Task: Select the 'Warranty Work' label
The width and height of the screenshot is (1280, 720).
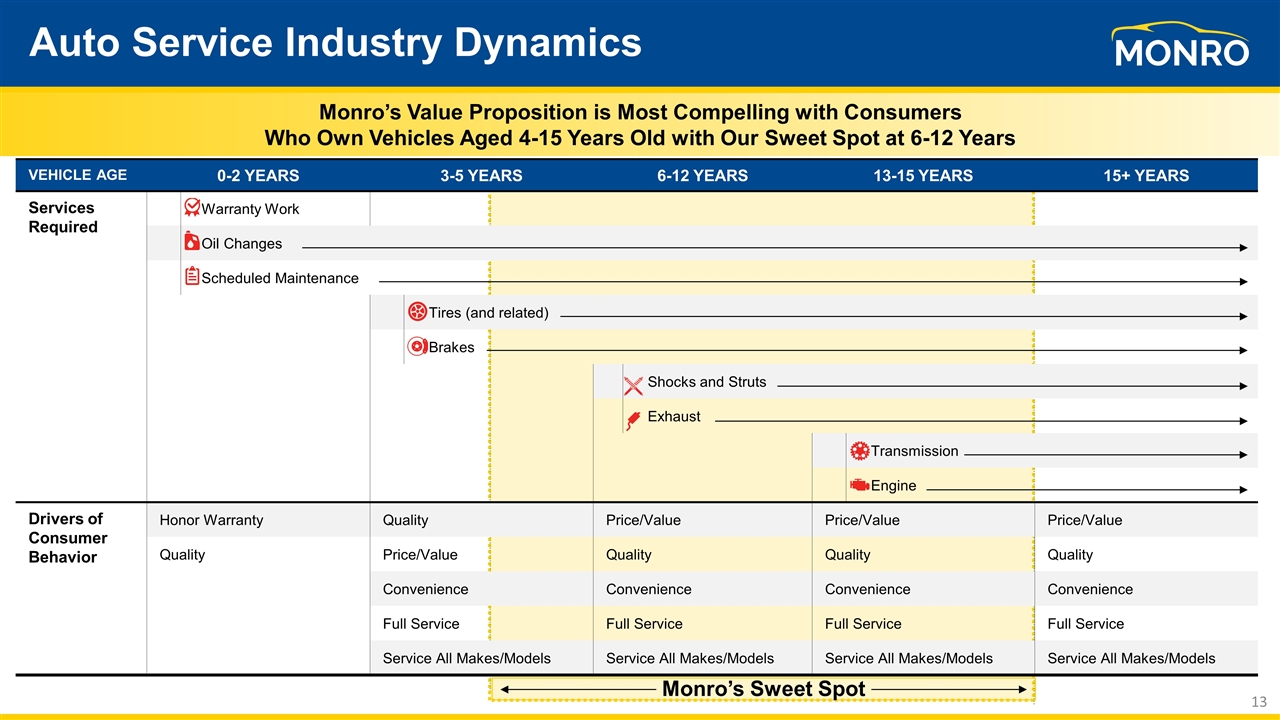Action: tap(250, 209)
